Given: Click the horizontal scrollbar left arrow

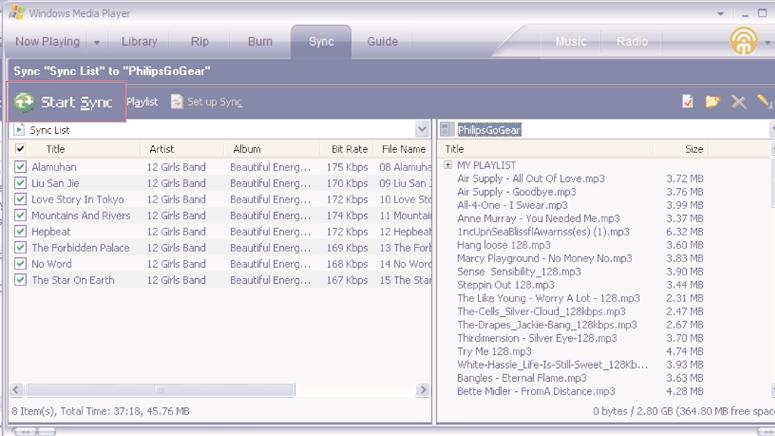Looking at the screenshot, I should click(16, 390).
